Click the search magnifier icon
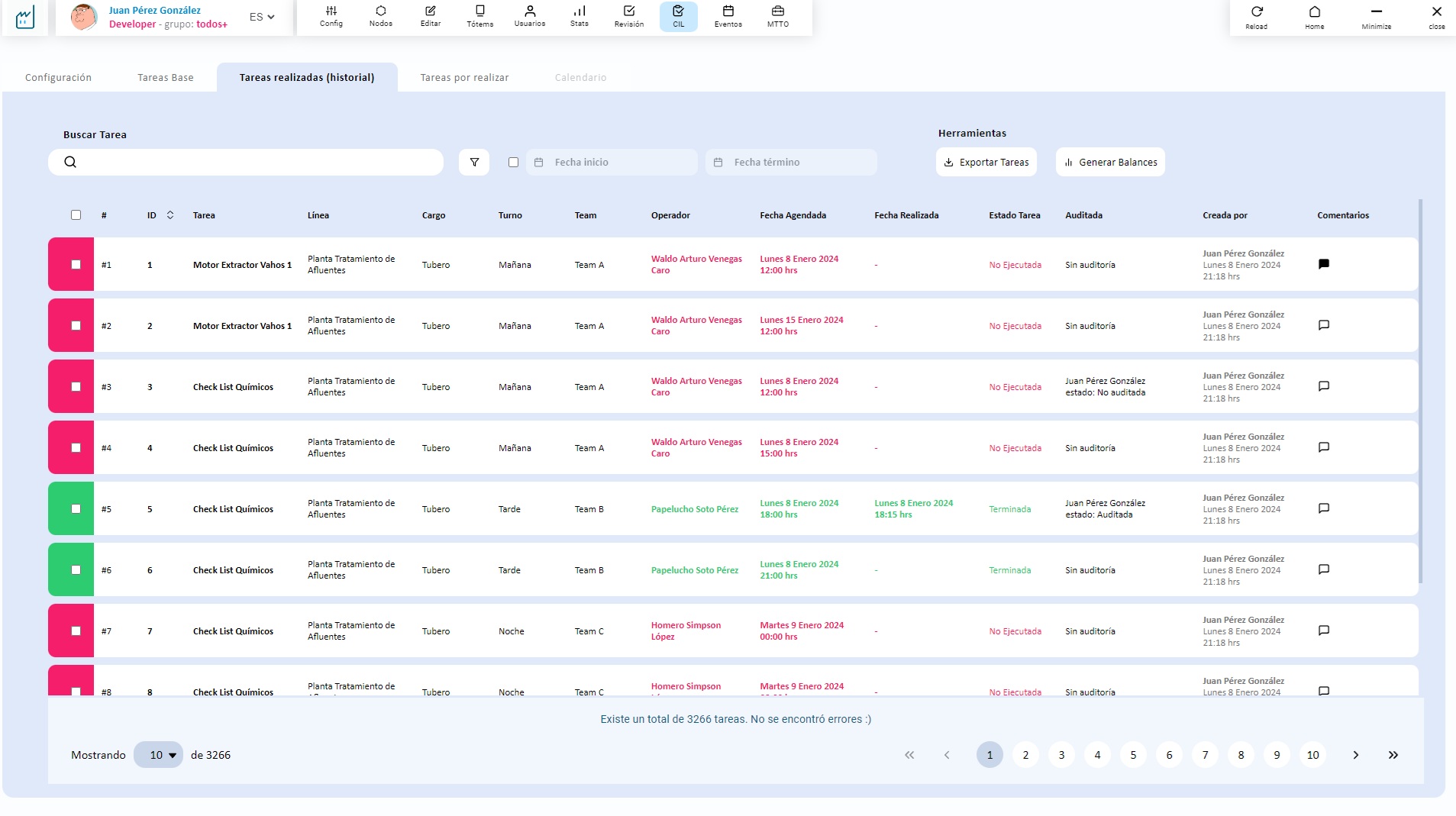 point(70,162)
